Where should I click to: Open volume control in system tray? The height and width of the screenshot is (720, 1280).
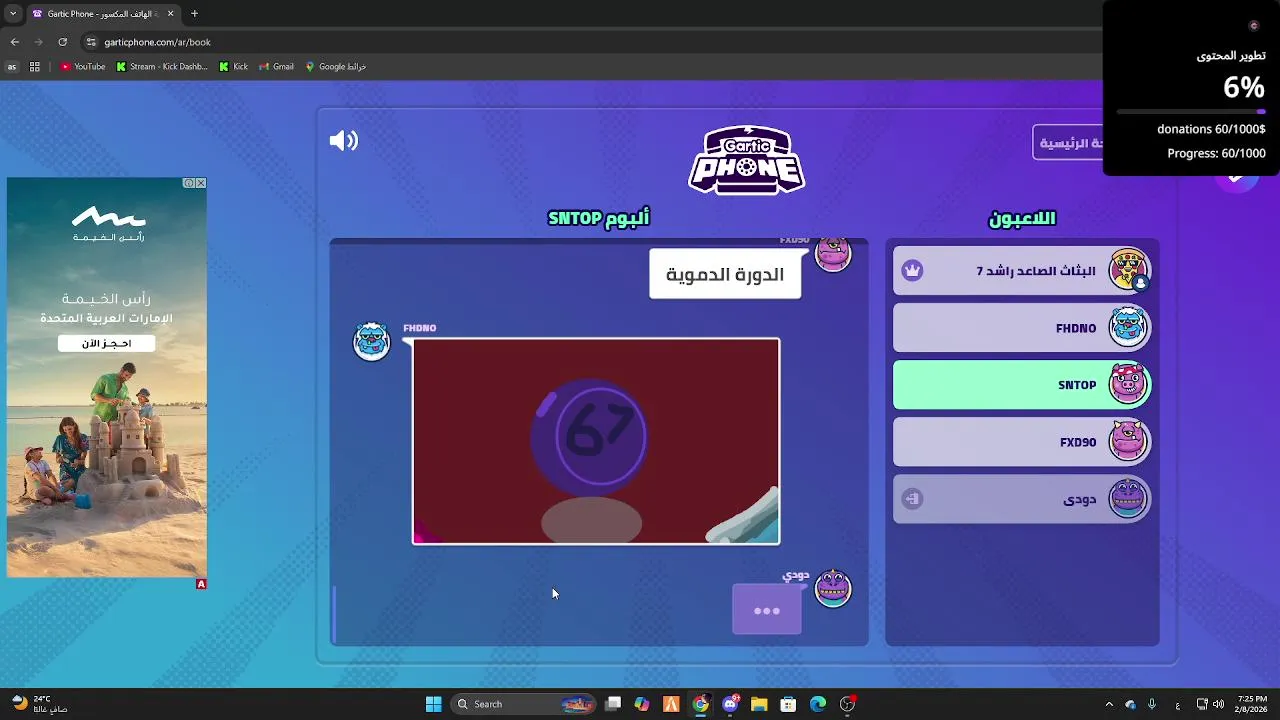(1218, 704)
